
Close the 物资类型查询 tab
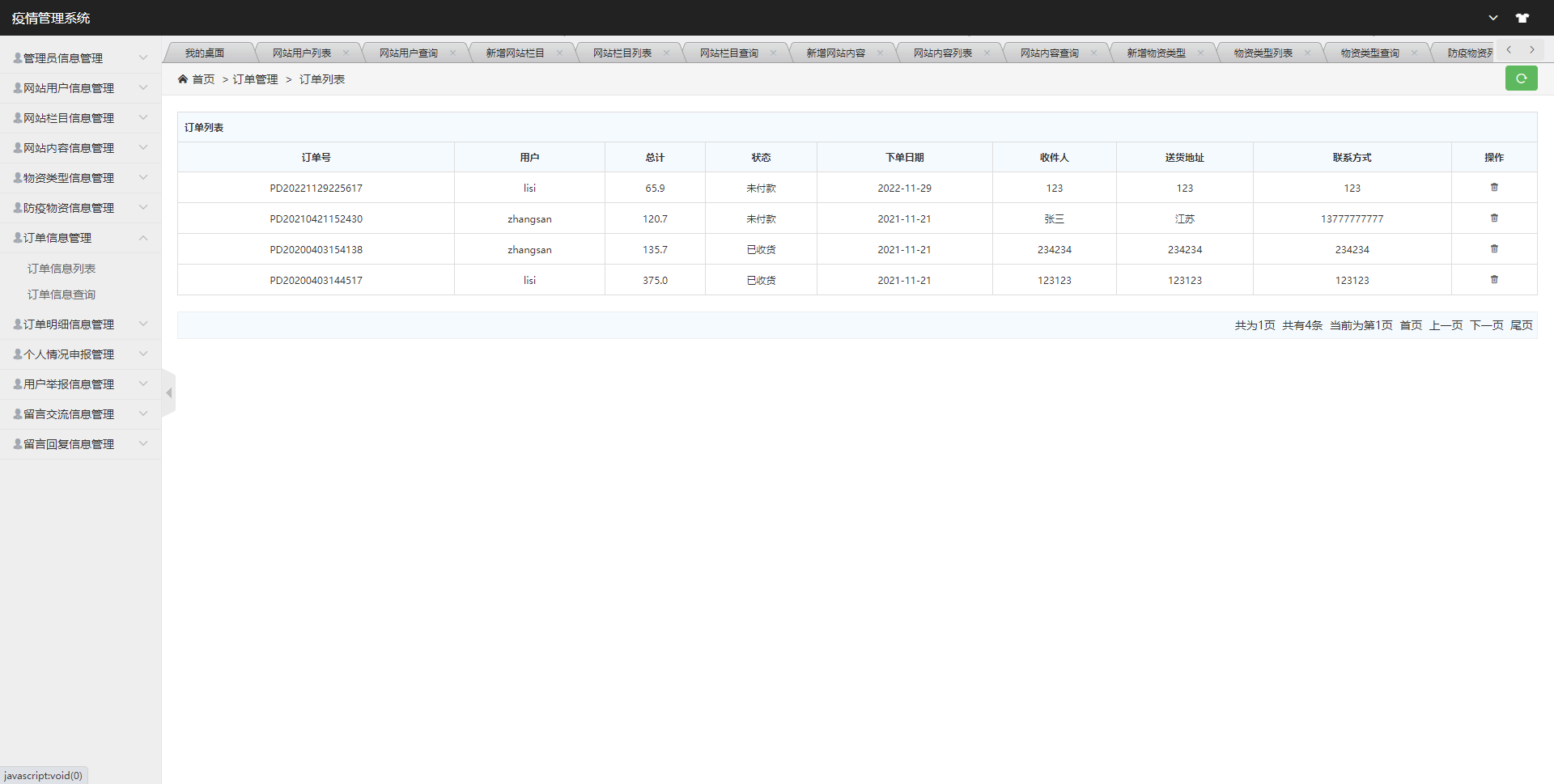click(x=1414, y=53)
